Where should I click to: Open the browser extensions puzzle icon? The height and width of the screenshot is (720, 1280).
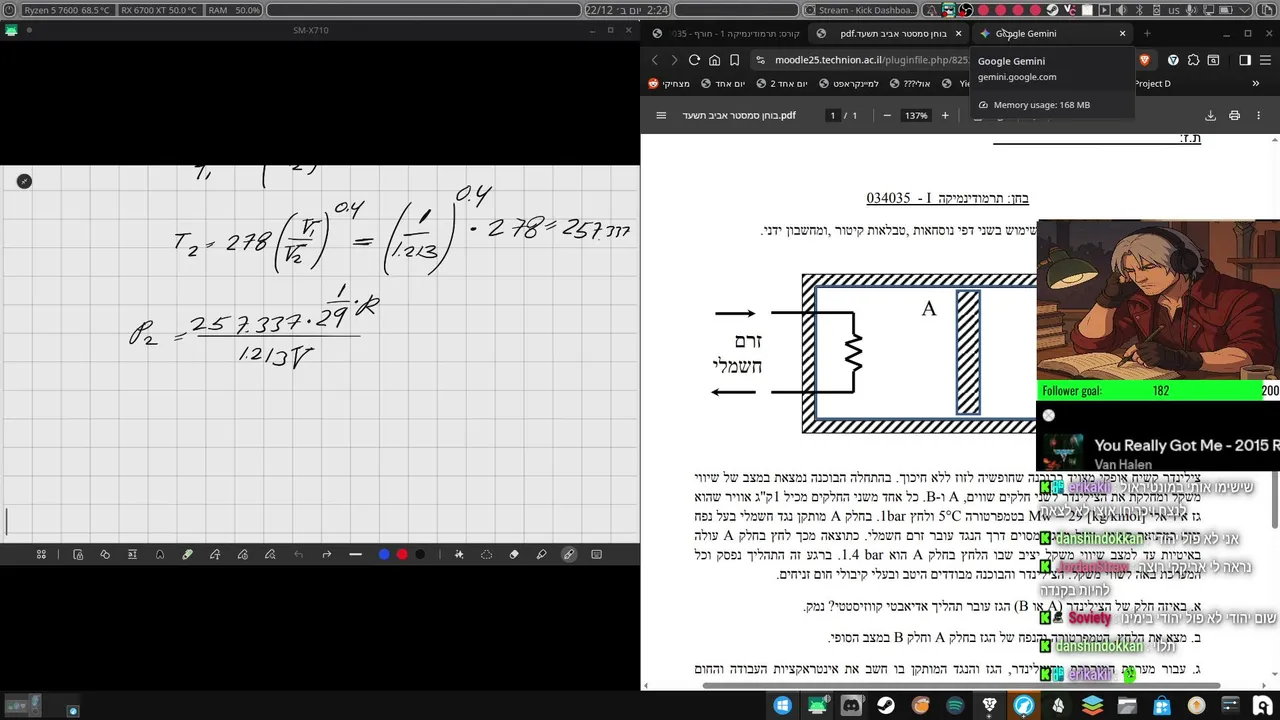(1193, 60)
